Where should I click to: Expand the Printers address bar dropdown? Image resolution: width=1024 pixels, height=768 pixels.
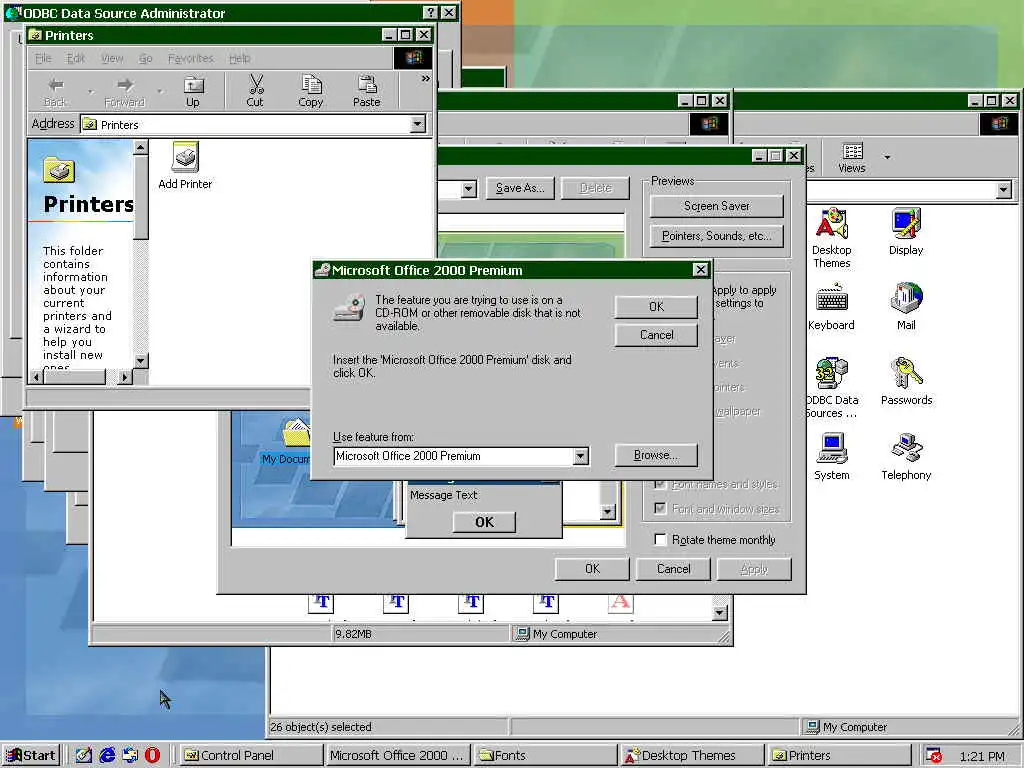click(x=418, y=124)
